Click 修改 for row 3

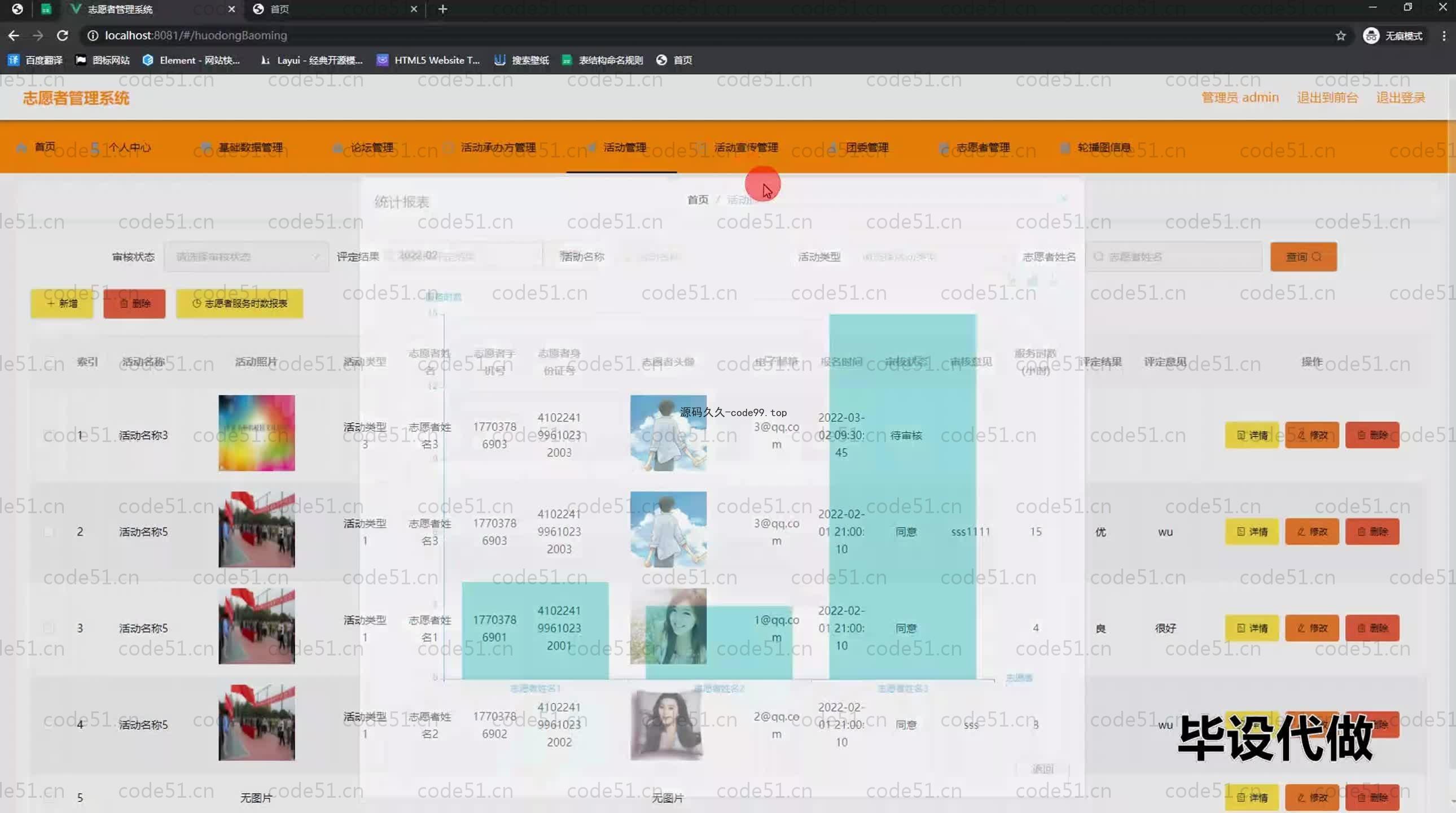point(1312,628)
